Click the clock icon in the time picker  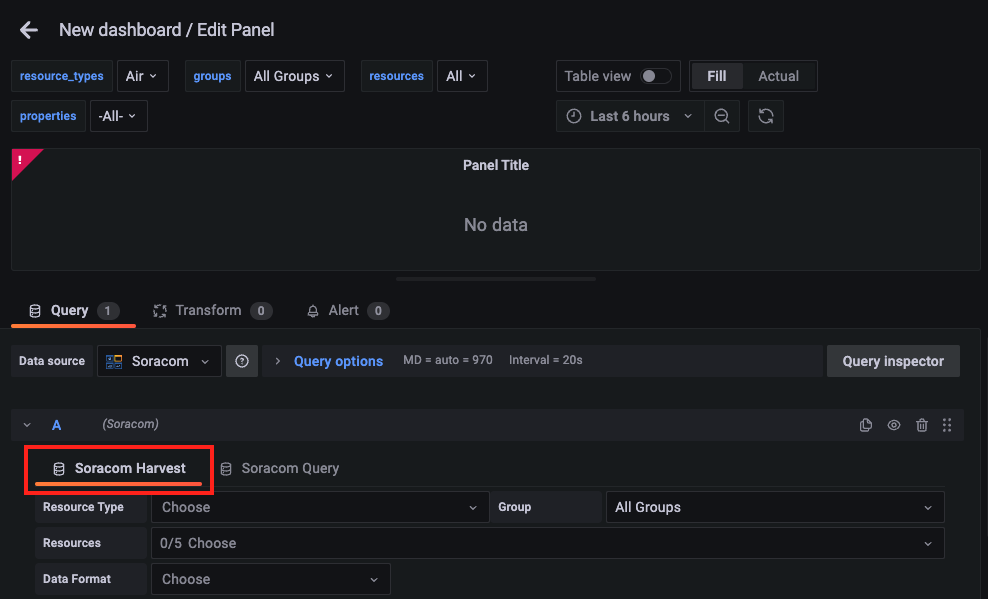pyautogui.click(x=573, y=115)
